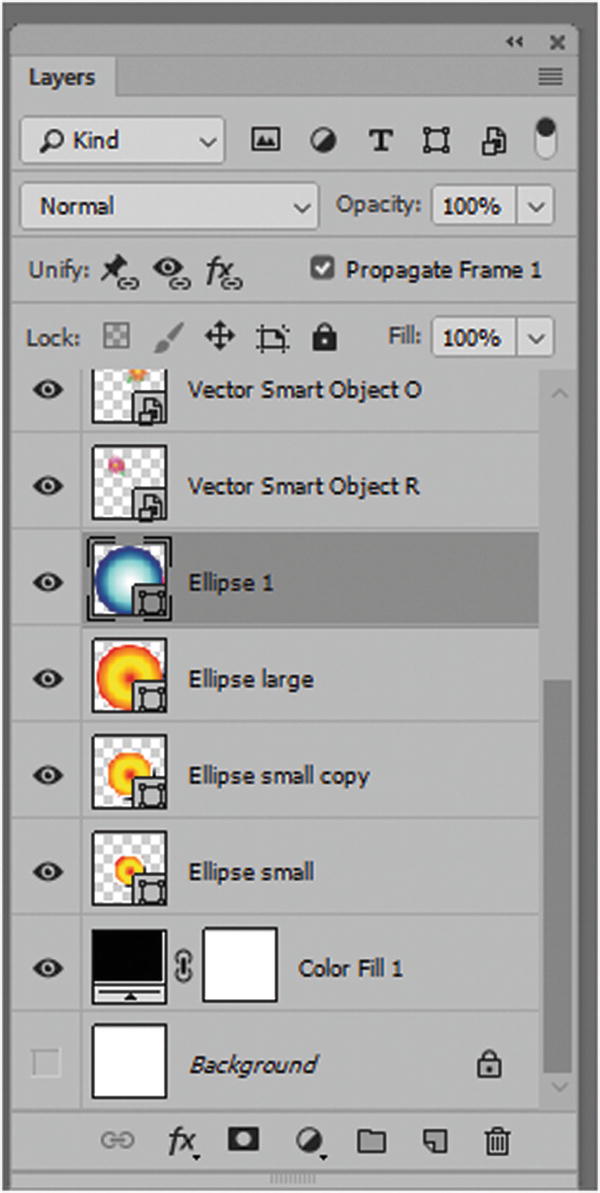Open the Opacity dropdown
This screenshot has width=600, height=1193.
pyautogui.click(x=536, y=205)
